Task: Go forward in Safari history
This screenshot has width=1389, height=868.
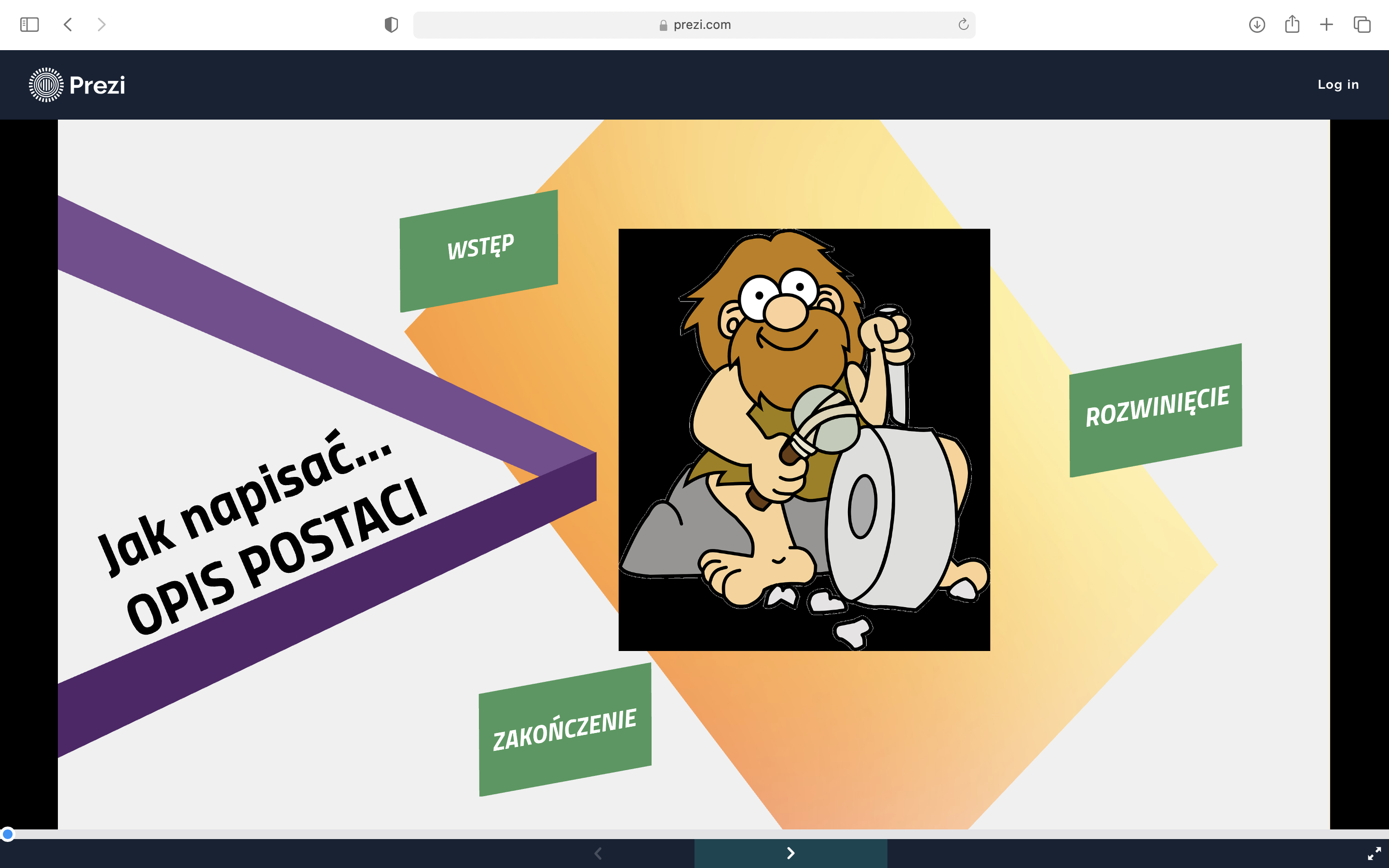Action: (x=102, y=25)
